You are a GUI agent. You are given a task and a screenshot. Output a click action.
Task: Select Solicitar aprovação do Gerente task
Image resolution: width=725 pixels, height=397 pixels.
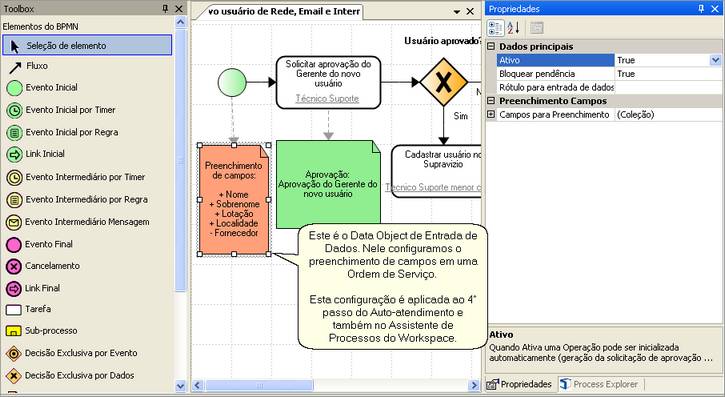pyautogui.click(x=328, y=82)
